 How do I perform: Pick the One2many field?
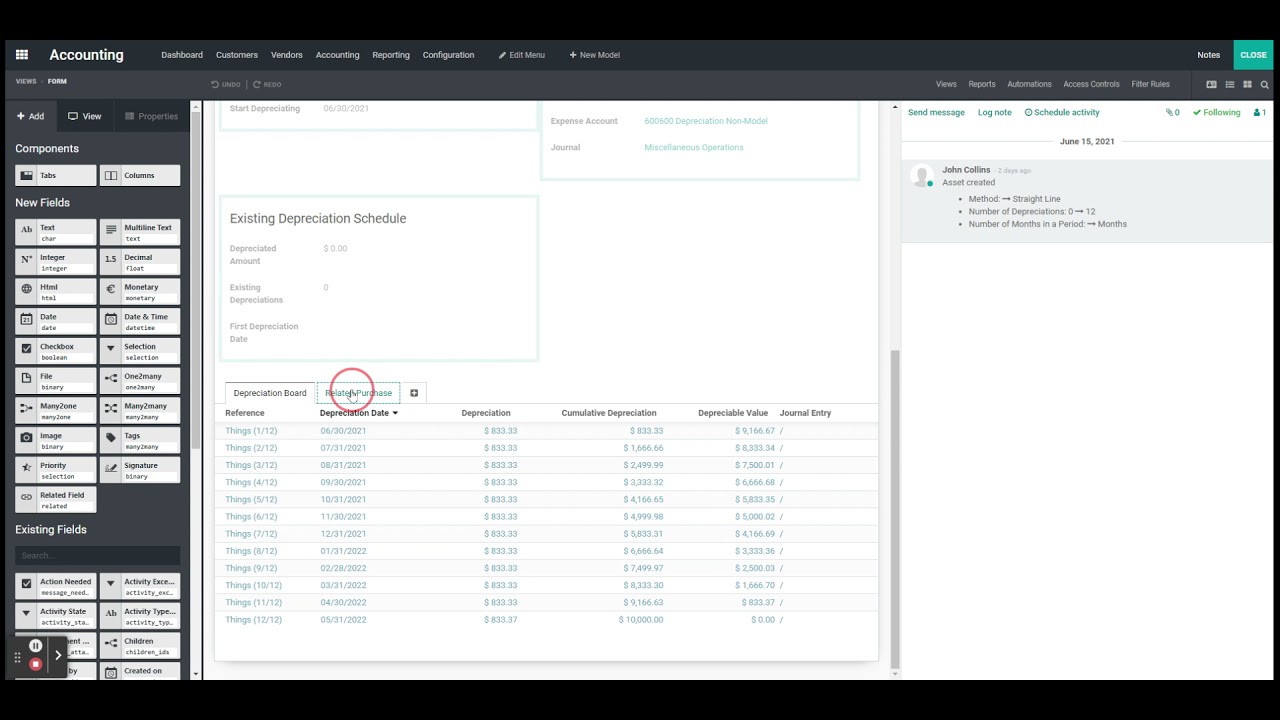pyautogui.click(x=140, y=381)
